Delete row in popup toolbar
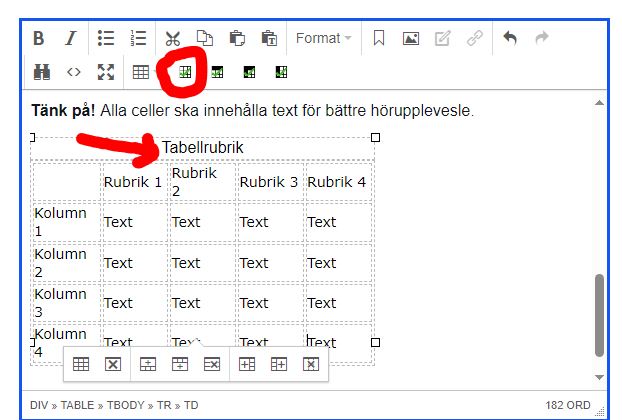 point(212,364)
